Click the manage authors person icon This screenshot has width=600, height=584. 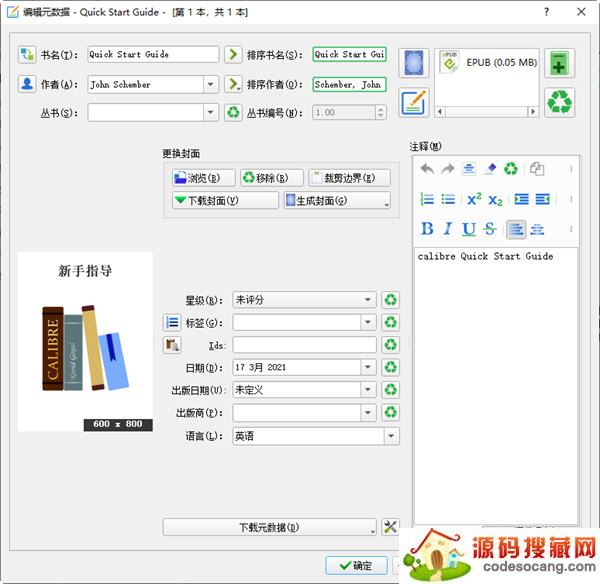click(27, 84)
